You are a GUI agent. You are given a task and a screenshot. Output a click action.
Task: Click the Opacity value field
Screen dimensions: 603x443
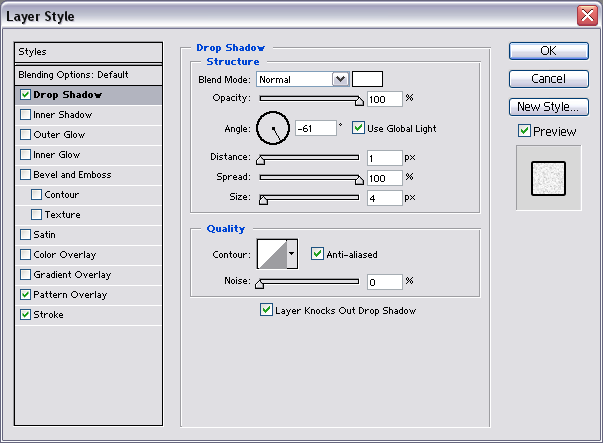coord(385,99)
